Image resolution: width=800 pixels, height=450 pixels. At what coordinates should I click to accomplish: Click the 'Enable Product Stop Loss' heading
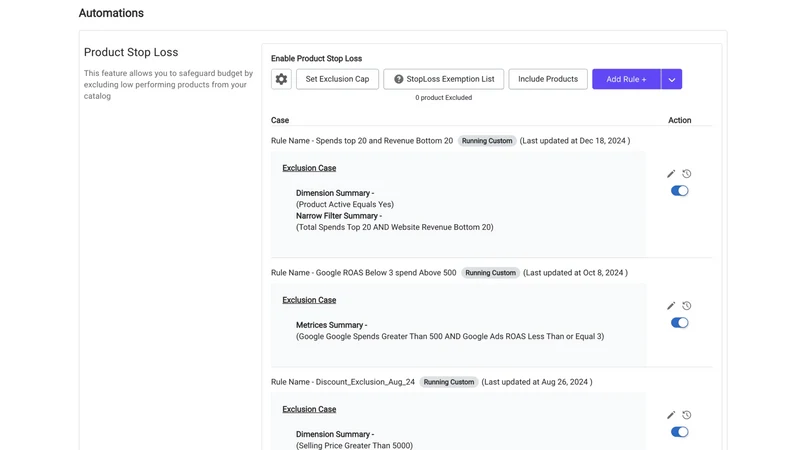tap(316, 59)
